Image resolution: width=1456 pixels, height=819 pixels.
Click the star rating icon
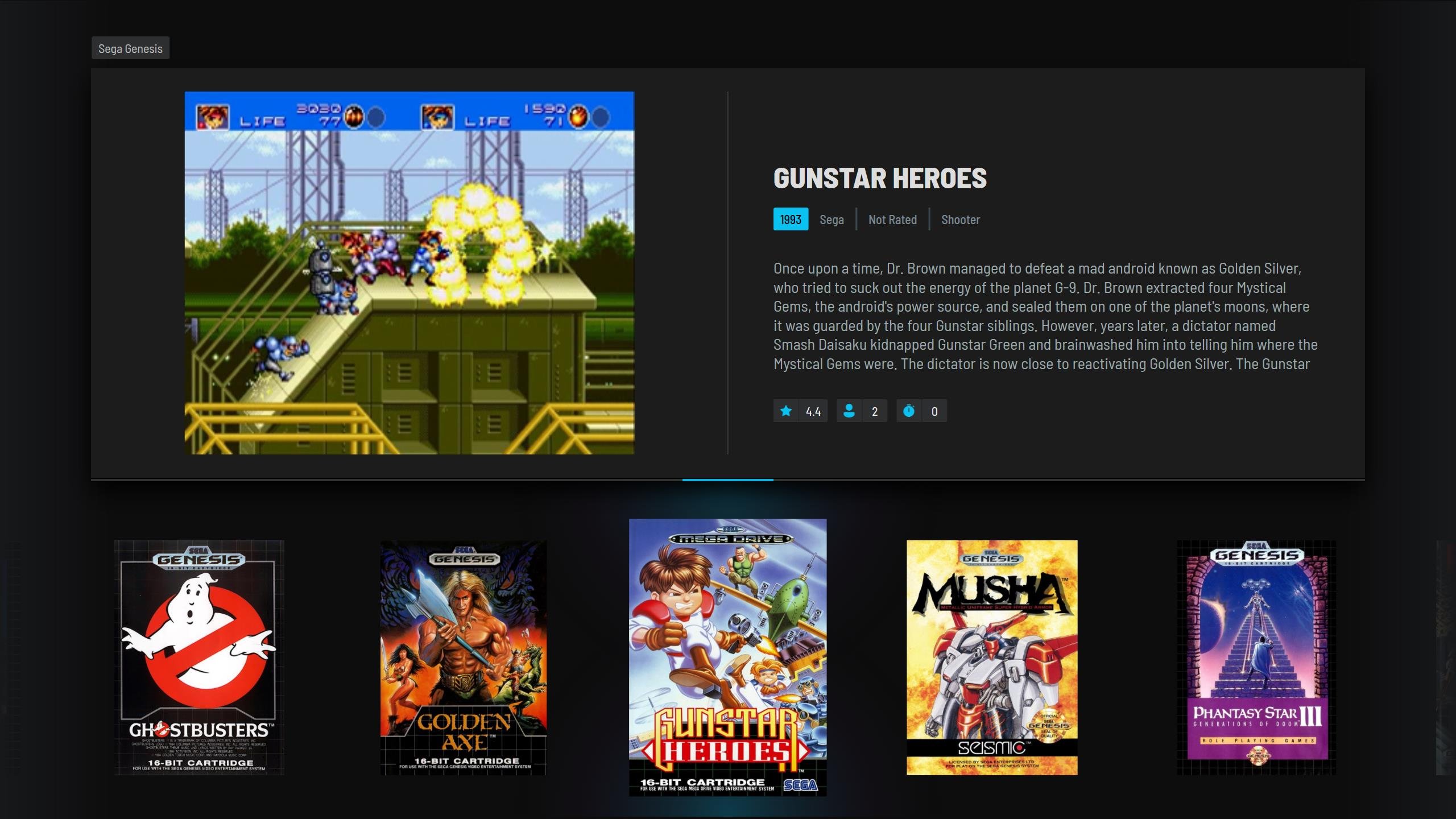tap(786, 411)
